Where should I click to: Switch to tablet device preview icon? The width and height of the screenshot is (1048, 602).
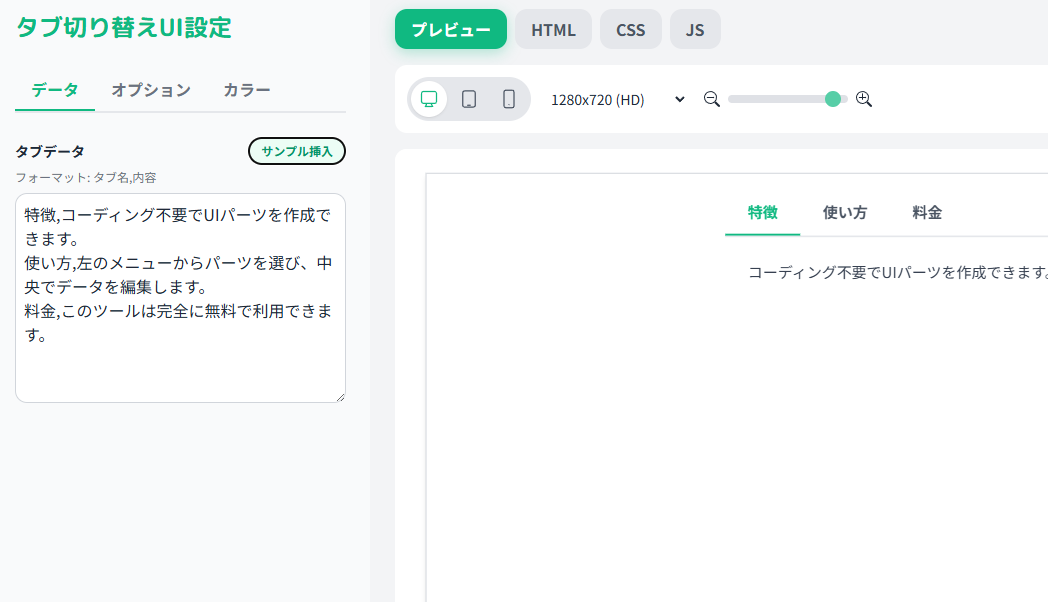pyautogui.click(x=468, y=99)
